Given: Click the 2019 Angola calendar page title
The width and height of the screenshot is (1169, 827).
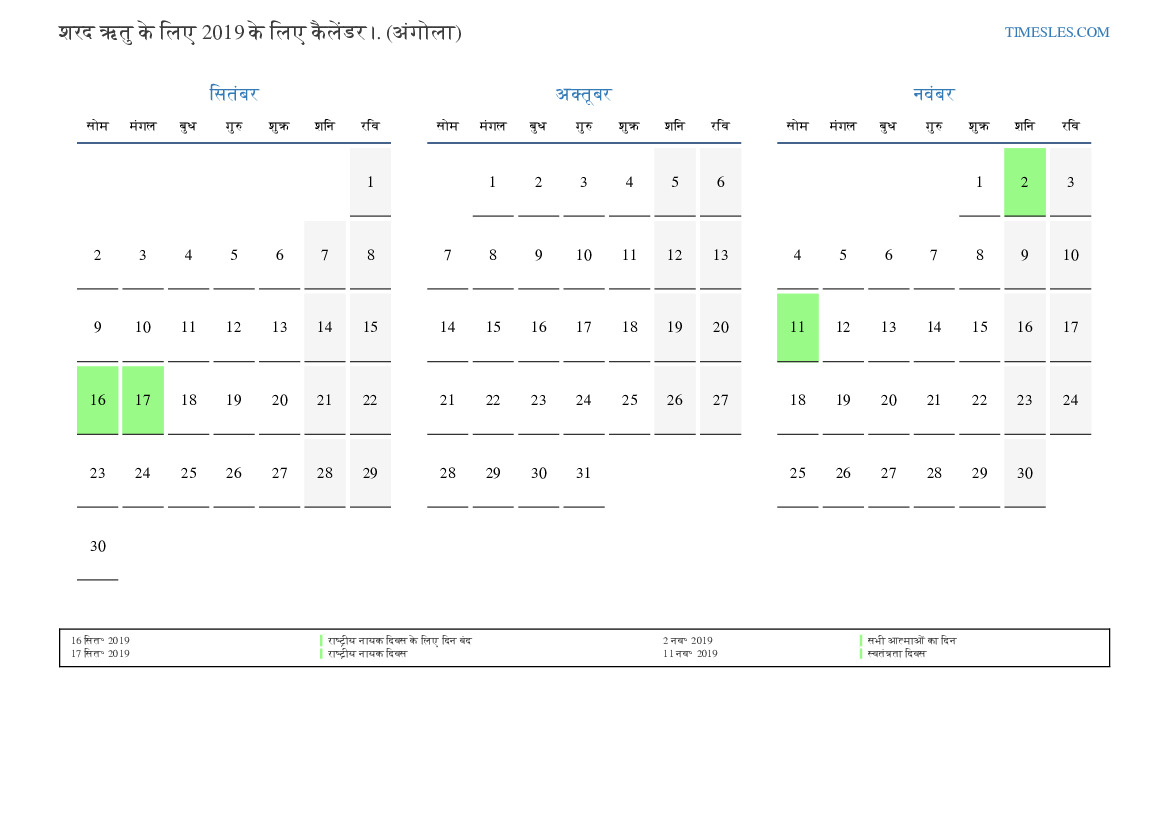Looking at the screenshot, I should [260, 33].
